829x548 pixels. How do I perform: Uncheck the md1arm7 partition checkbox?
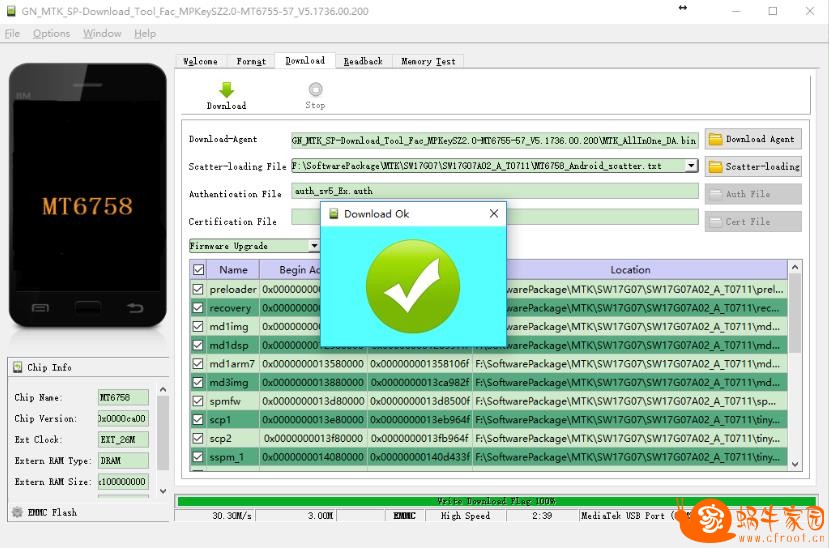[198, 364]
